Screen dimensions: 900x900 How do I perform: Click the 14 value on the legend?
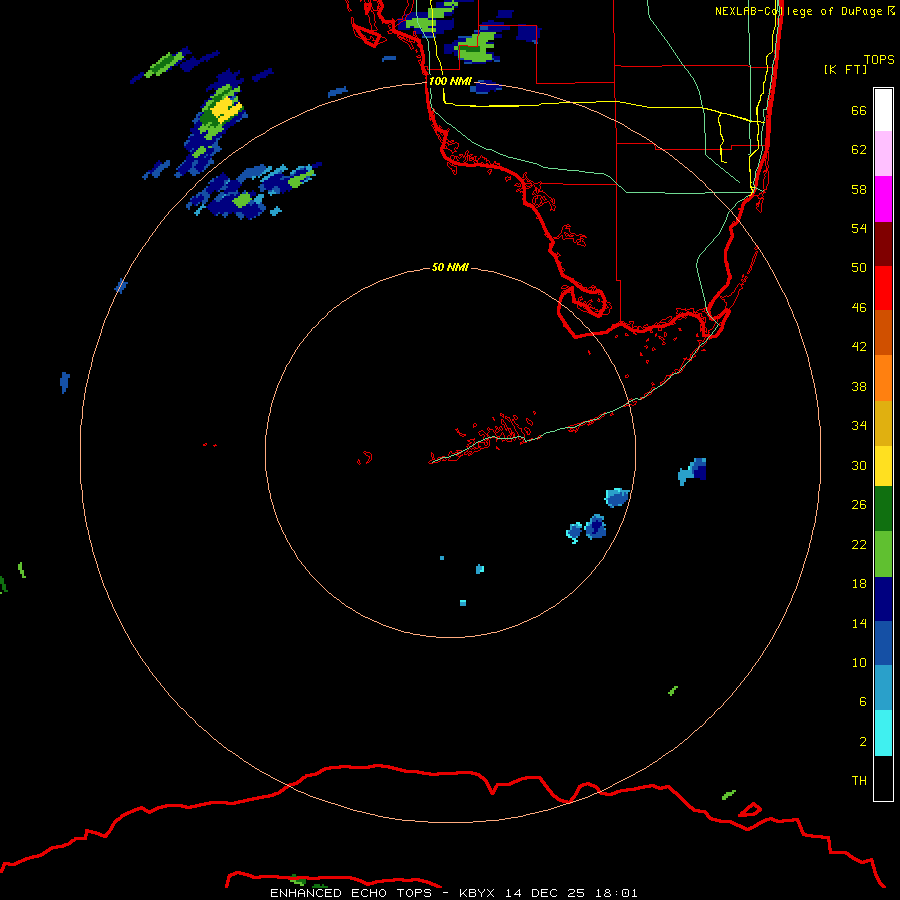859,623
